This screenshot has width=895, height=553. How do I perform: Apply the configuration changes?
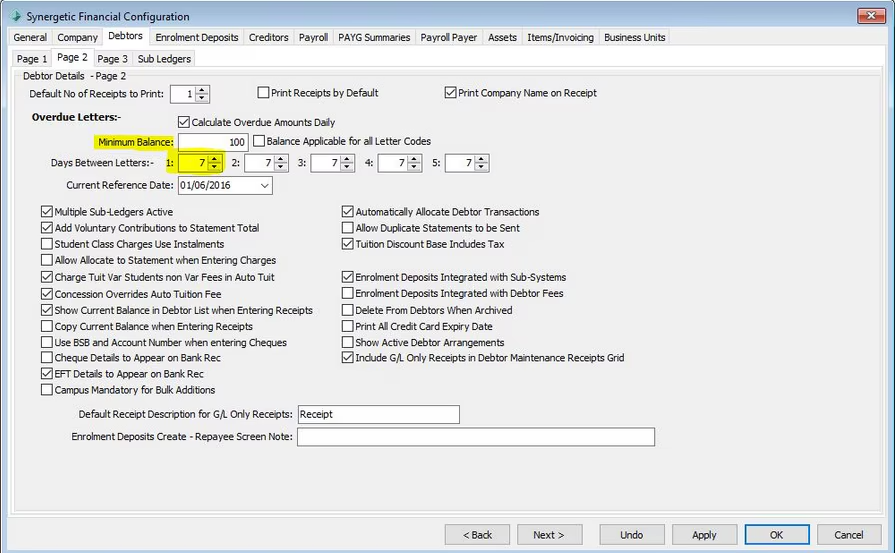704,535
